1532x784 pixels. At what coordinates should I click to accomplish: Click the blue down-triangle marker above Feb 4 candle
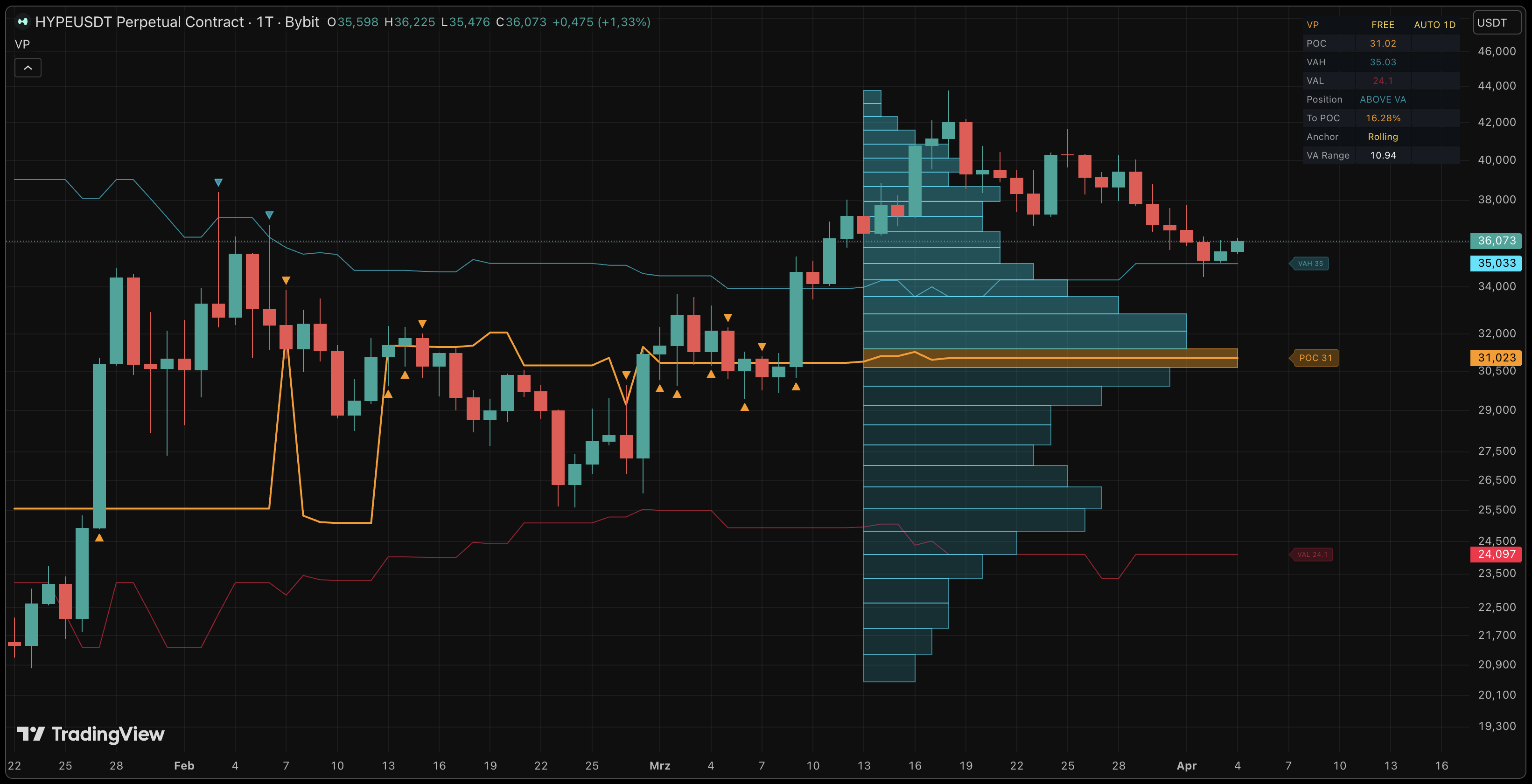click(218, 182)
